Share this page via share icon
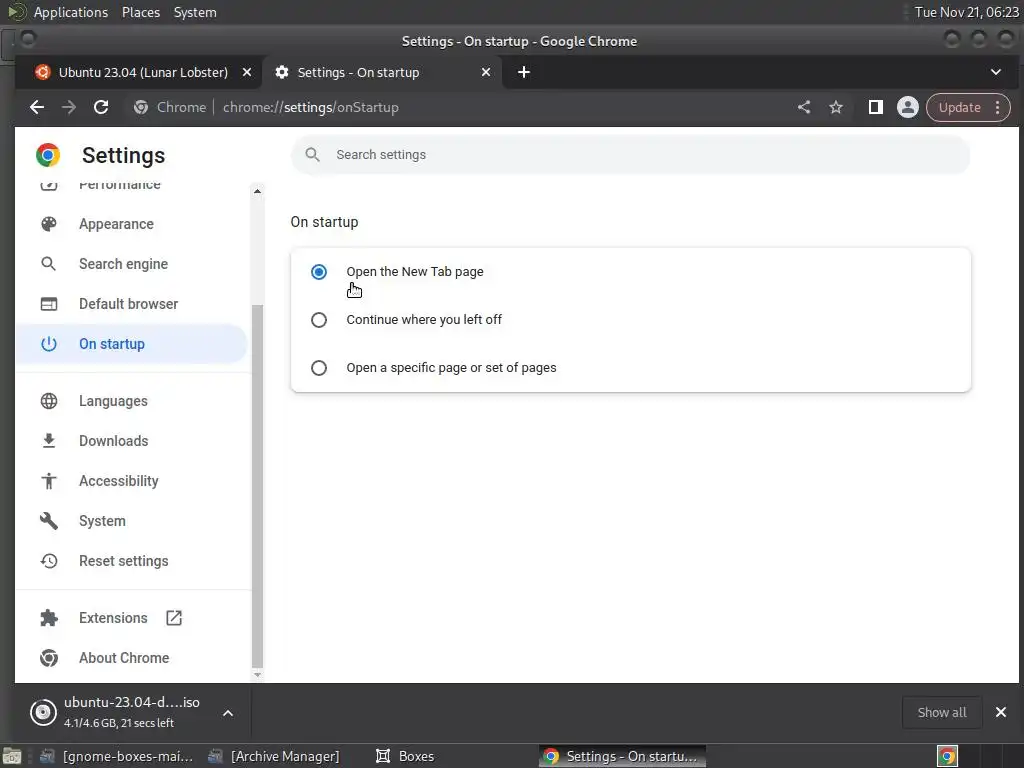This screenshot has height=768, width=1024. [x=804, y=107]
